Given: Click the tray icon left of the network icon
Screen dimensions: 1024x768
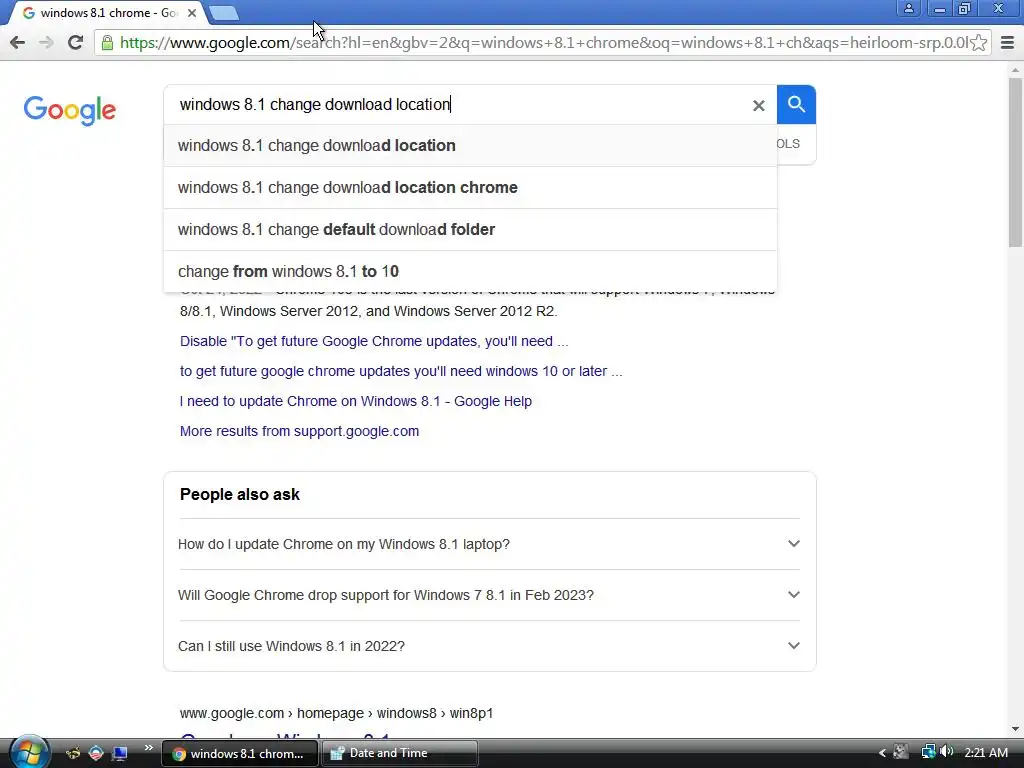Looking at the screenshot, I should (901, 752).
